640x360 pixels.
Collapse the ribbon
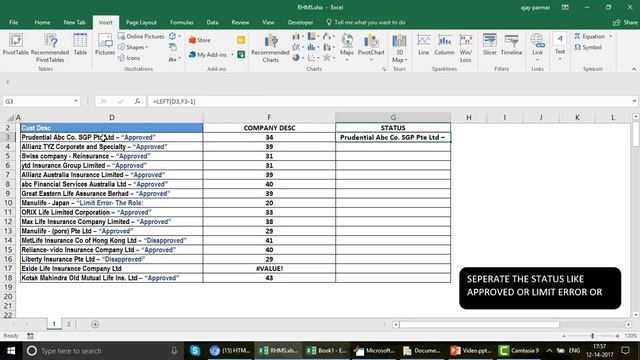click(634, 69)
